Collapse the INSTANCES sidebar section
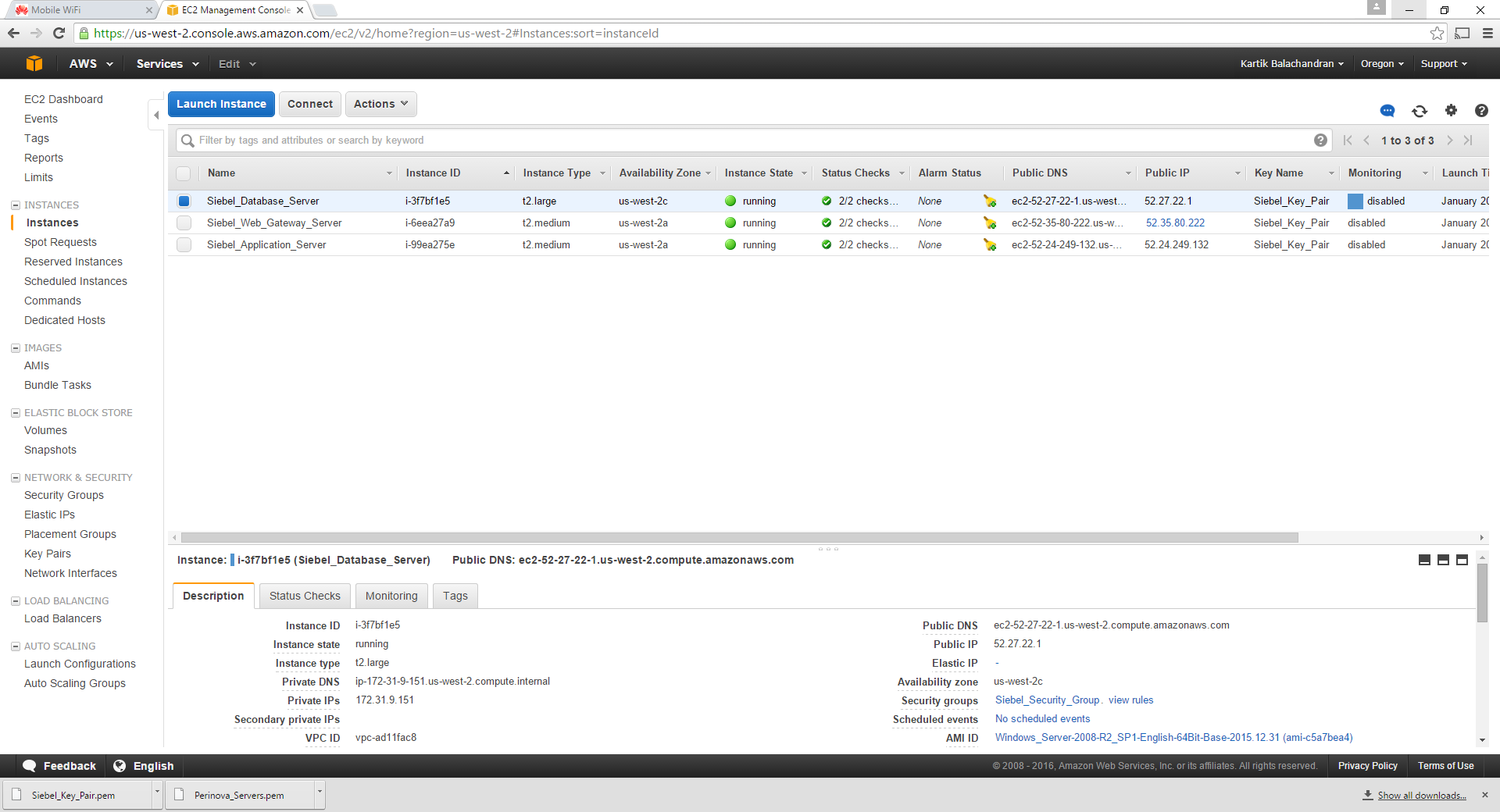 (x=16, y=205)
